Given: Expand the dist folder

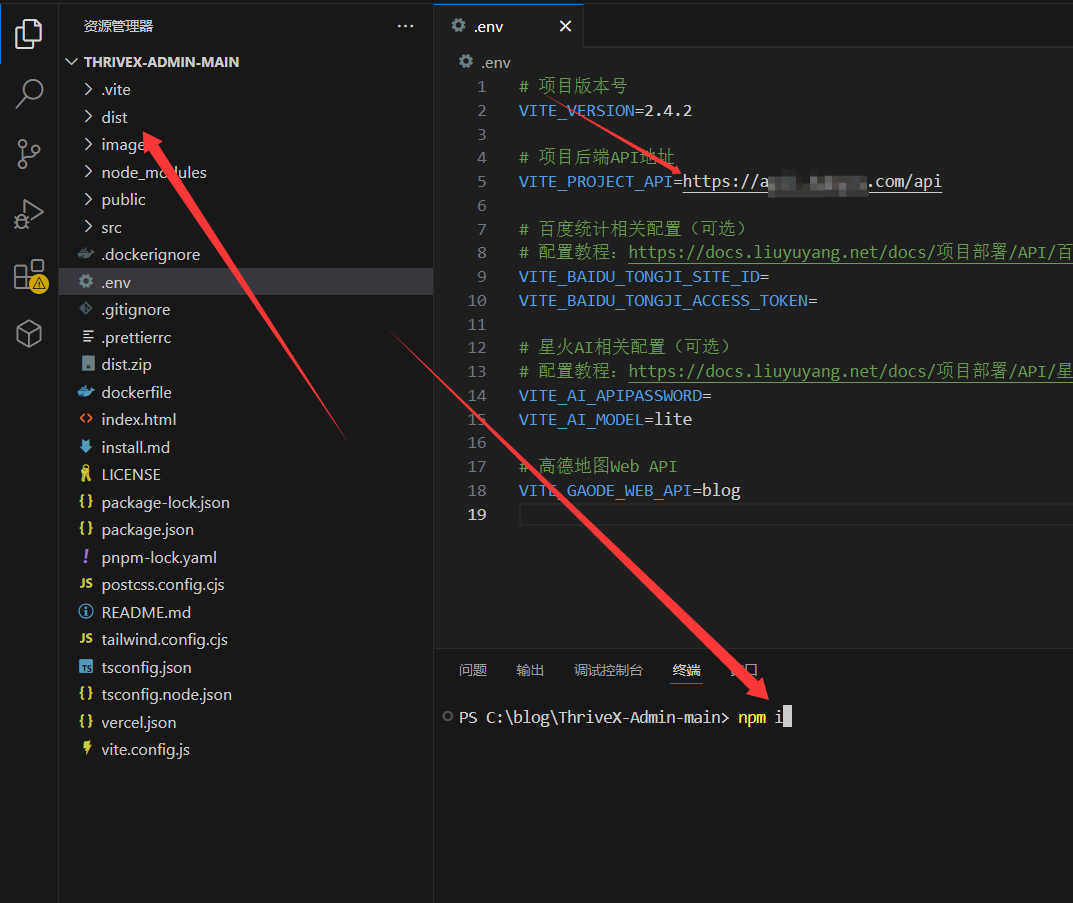Looking at the screenshot, I should tap(88, 117).
